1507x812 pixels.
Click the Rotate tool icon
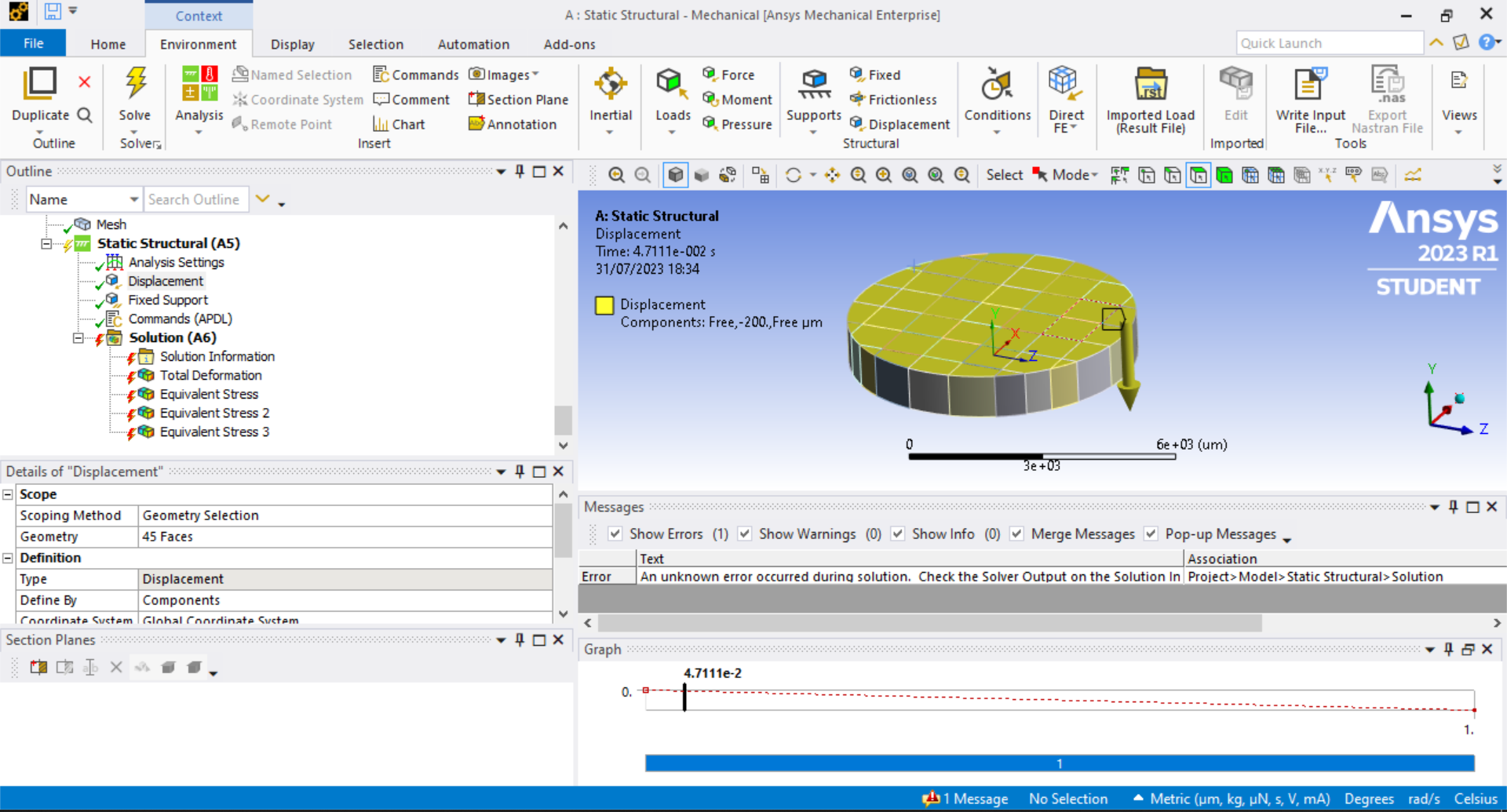tap(794, 175)
